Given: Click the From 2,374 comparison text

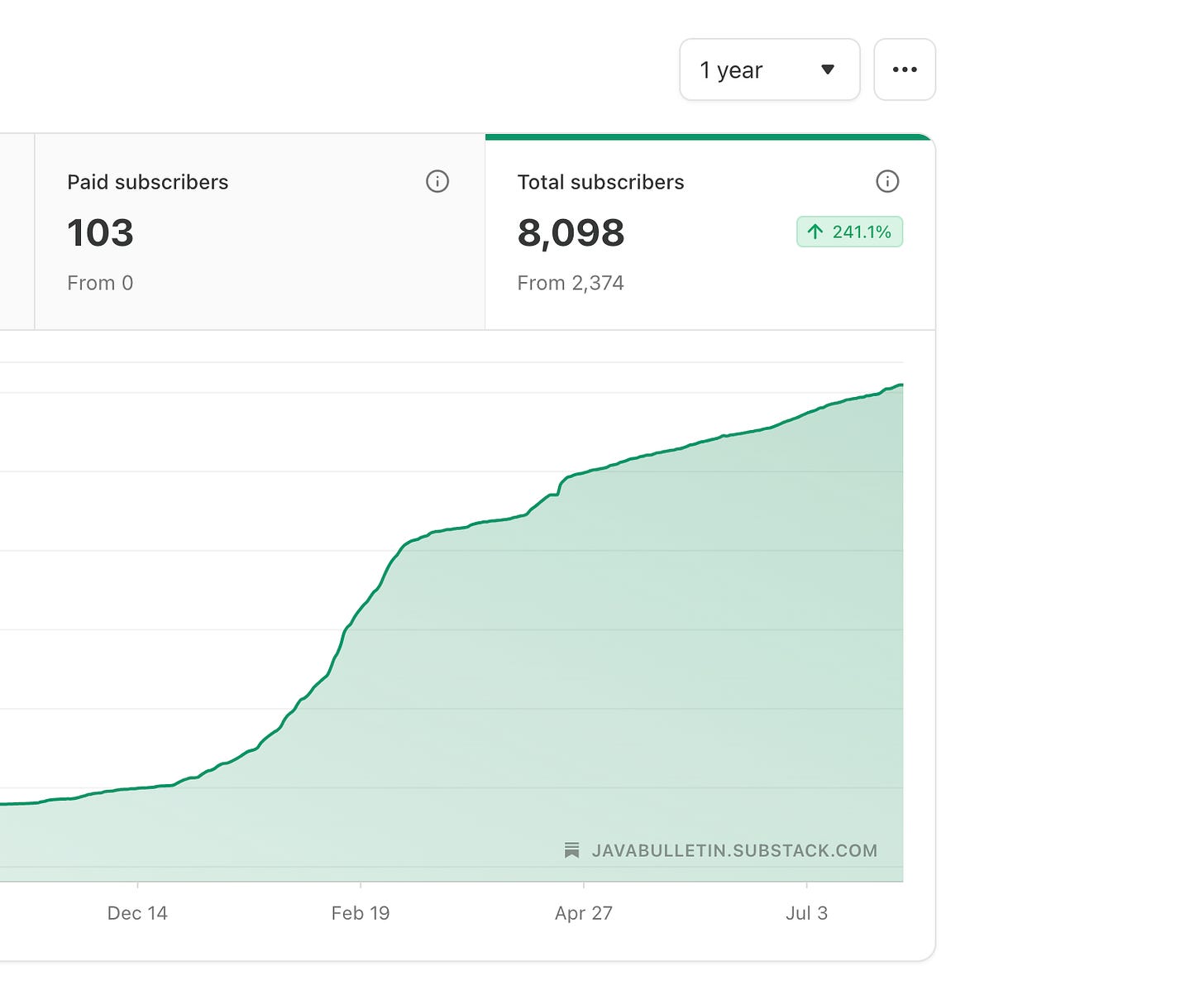Looking at the screenshot, I should click(571, 283).
